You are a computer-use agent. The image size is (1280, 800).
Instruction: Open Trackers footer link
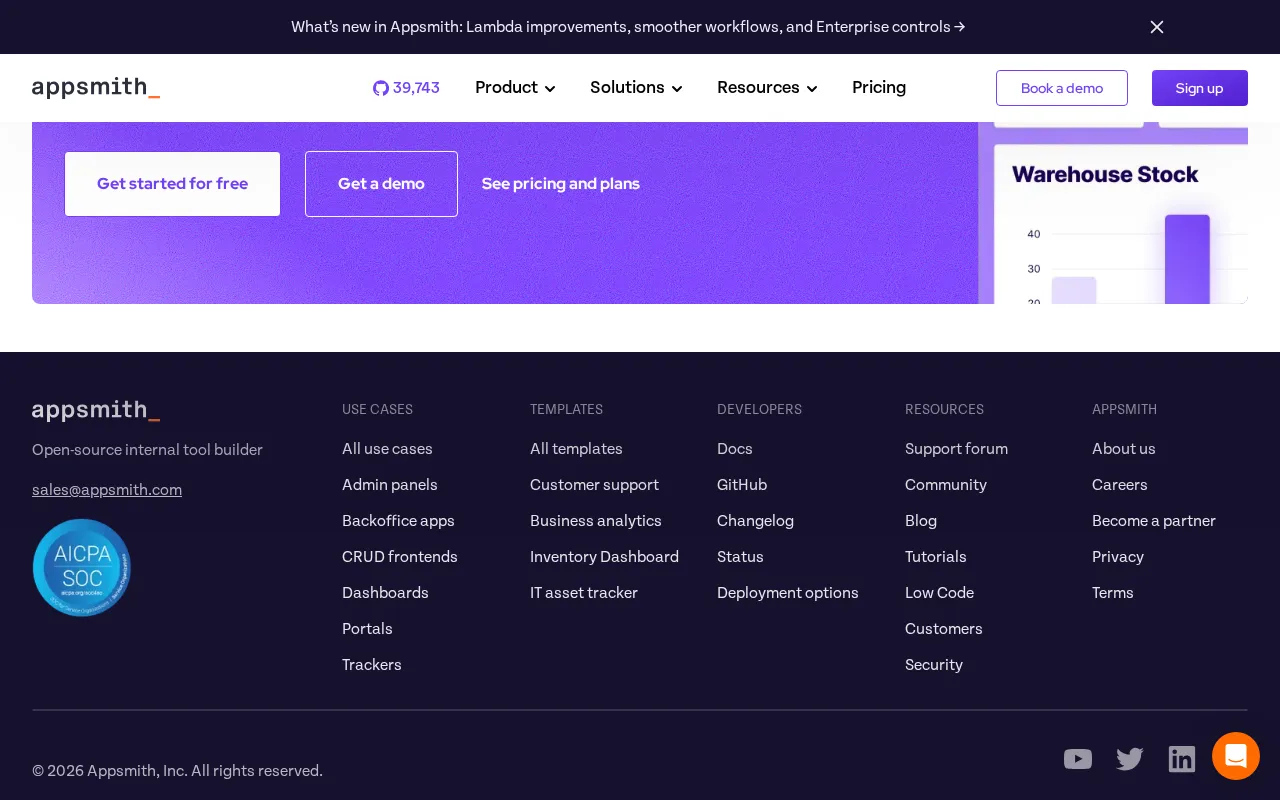[372, 665]
